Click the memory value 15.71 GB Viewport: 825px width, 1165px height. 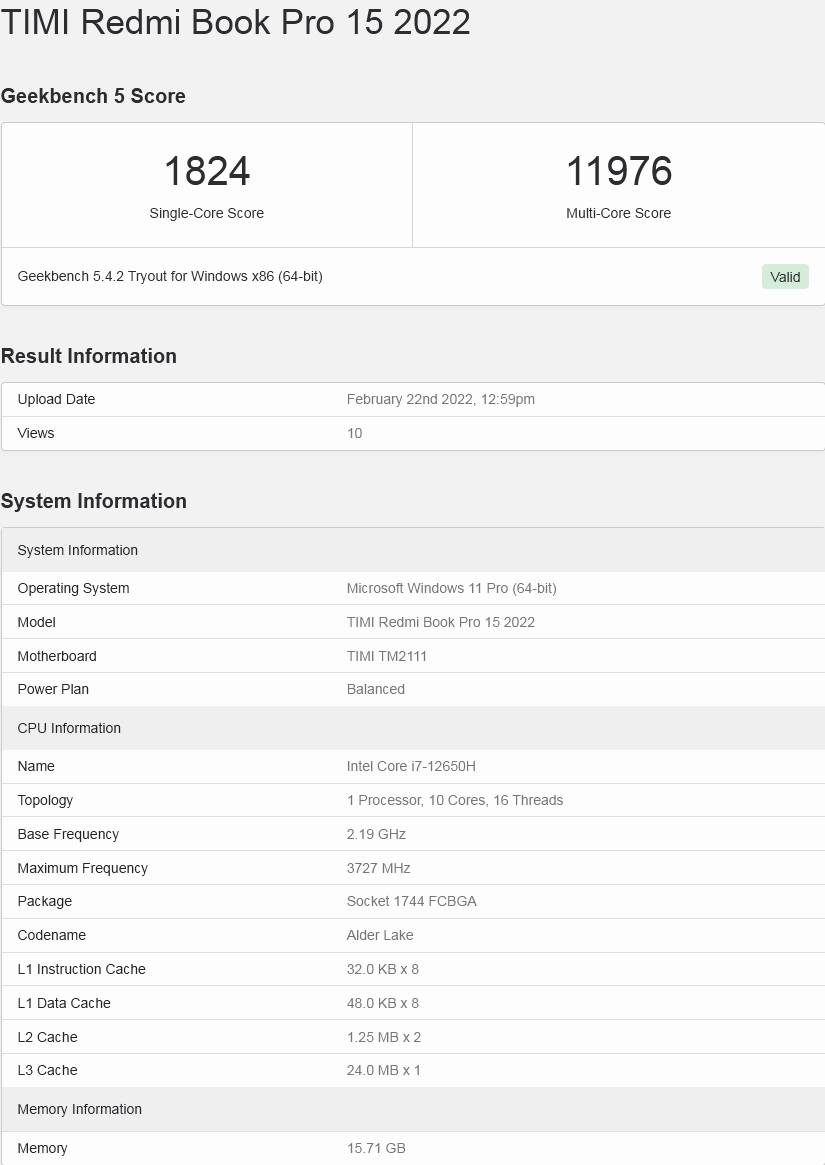[x=376, y=1148]
